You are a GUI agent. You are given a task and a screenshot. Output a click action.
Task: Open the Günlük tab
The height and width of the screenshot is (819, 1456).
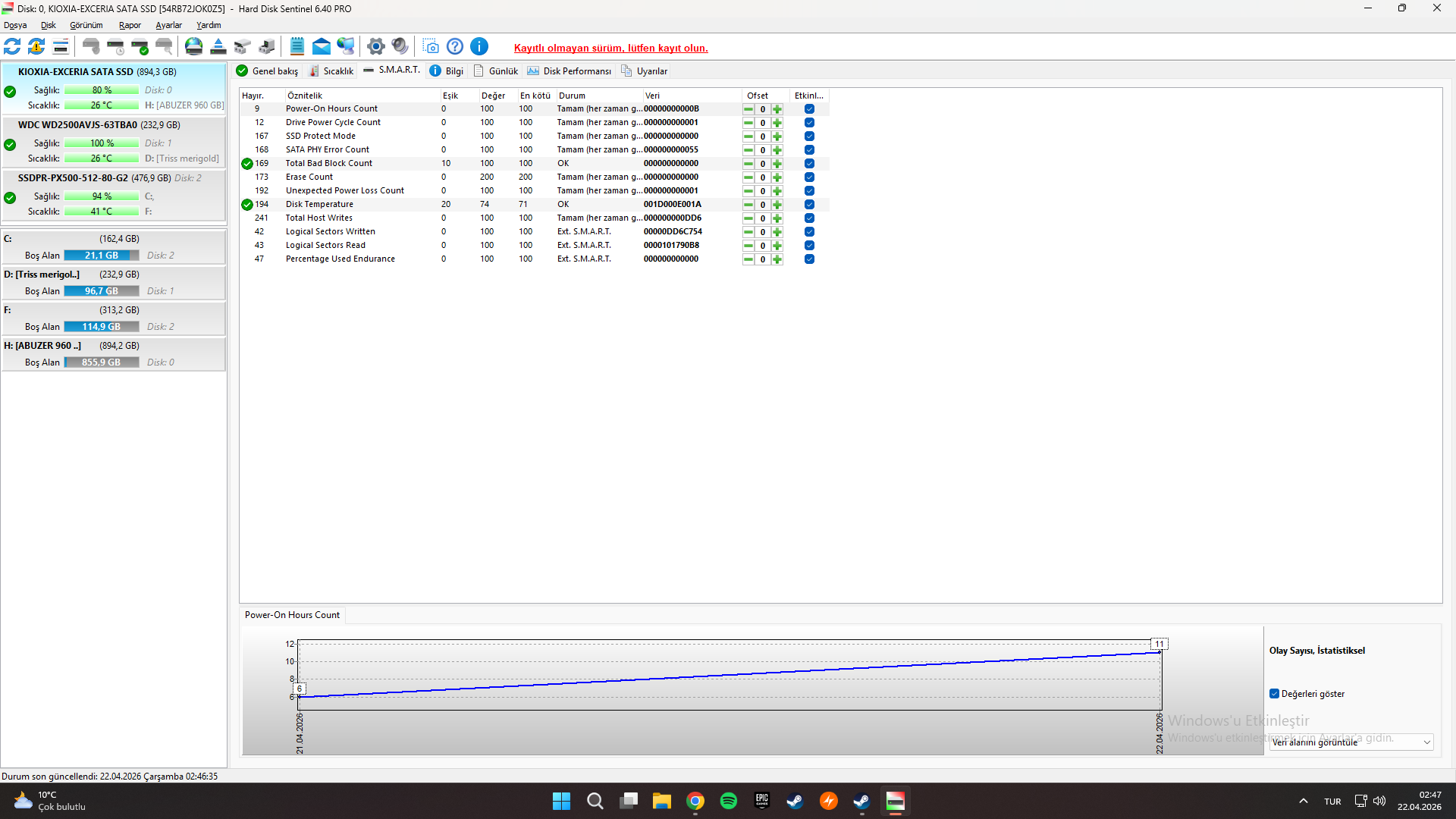click(x=496, y=71)
